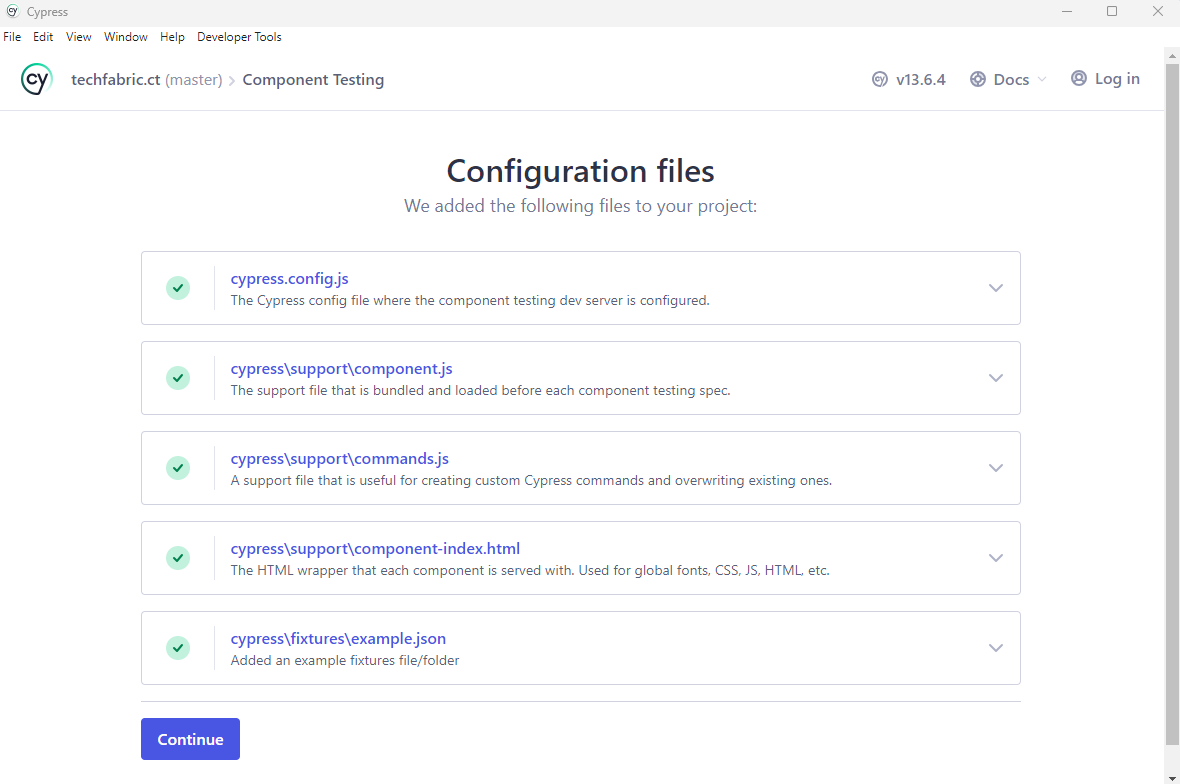Click the green checkmark beside cypress\fixtures\example.json
Viewport: 1180px width, 784px height.
pos(178,648)
